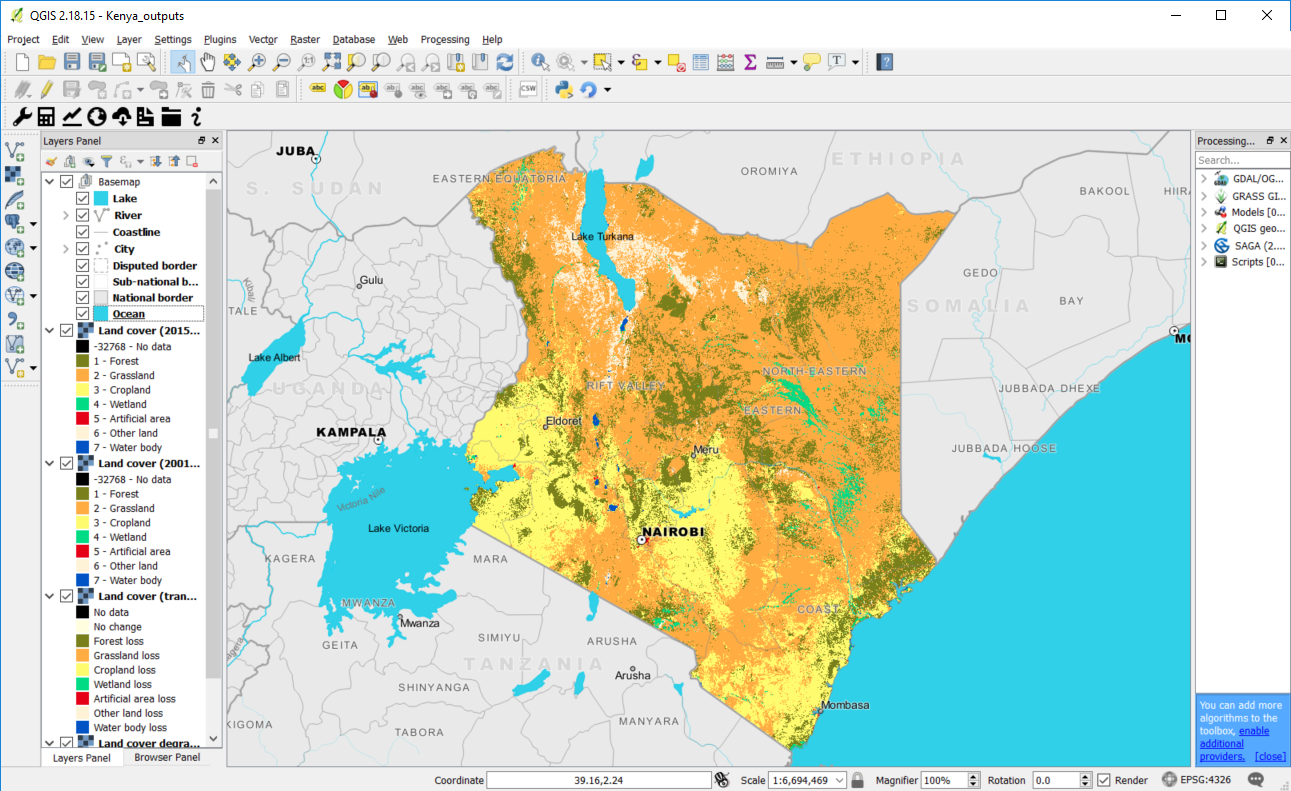Switch to the Browser Panel tab
The height and width of the screenshot is (791, 1291).
tap(168, 758)
